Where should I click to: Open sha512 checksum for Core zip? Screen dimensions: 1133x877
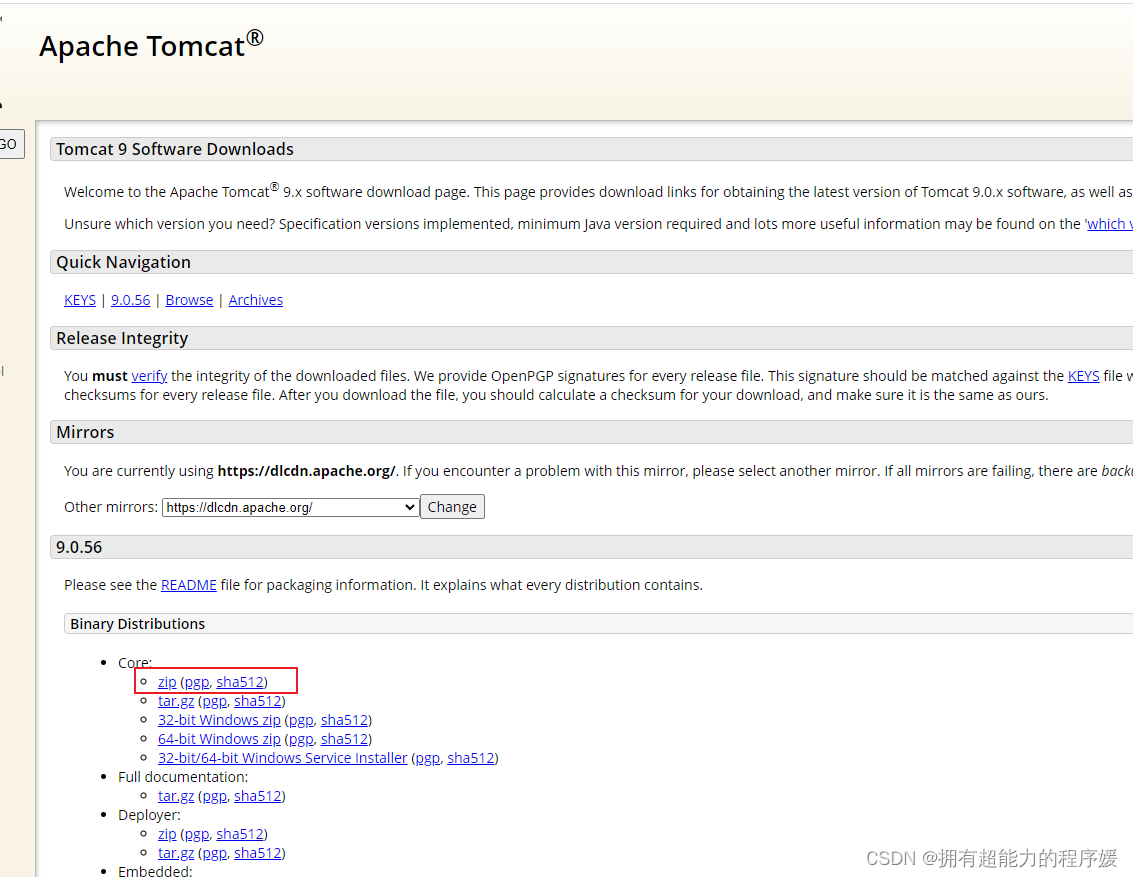click(240, 682)
